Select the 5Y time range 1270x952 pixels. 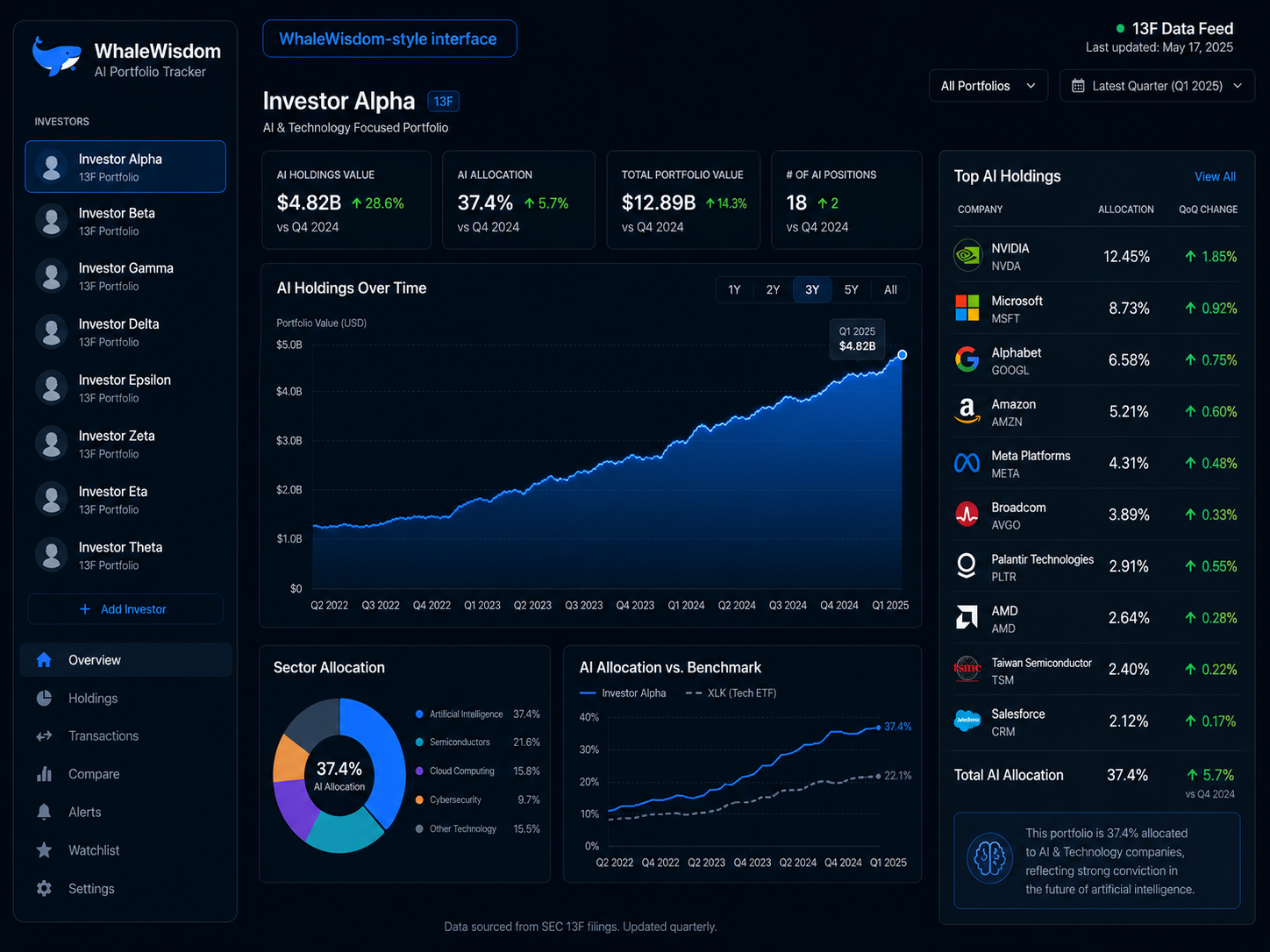click(x=851, y=289)
